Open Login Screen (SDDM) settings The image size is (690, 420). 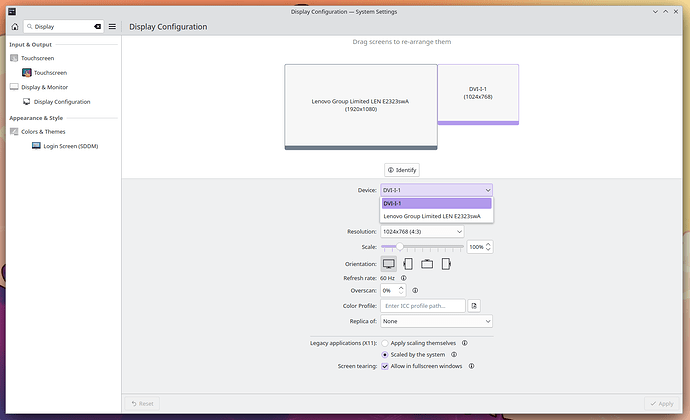point(70,146)
